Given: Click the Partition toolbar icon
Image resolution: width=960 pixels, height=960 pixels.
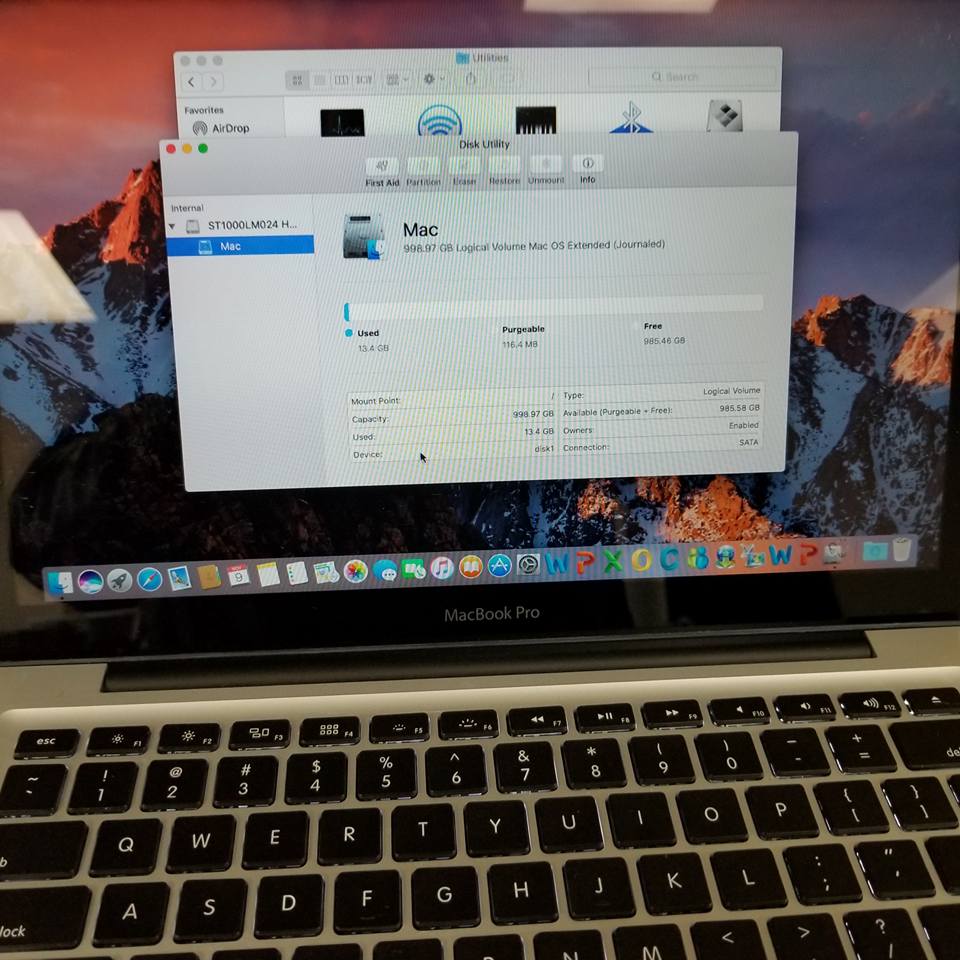Looking at the screenshot, I should click(423, 168).
